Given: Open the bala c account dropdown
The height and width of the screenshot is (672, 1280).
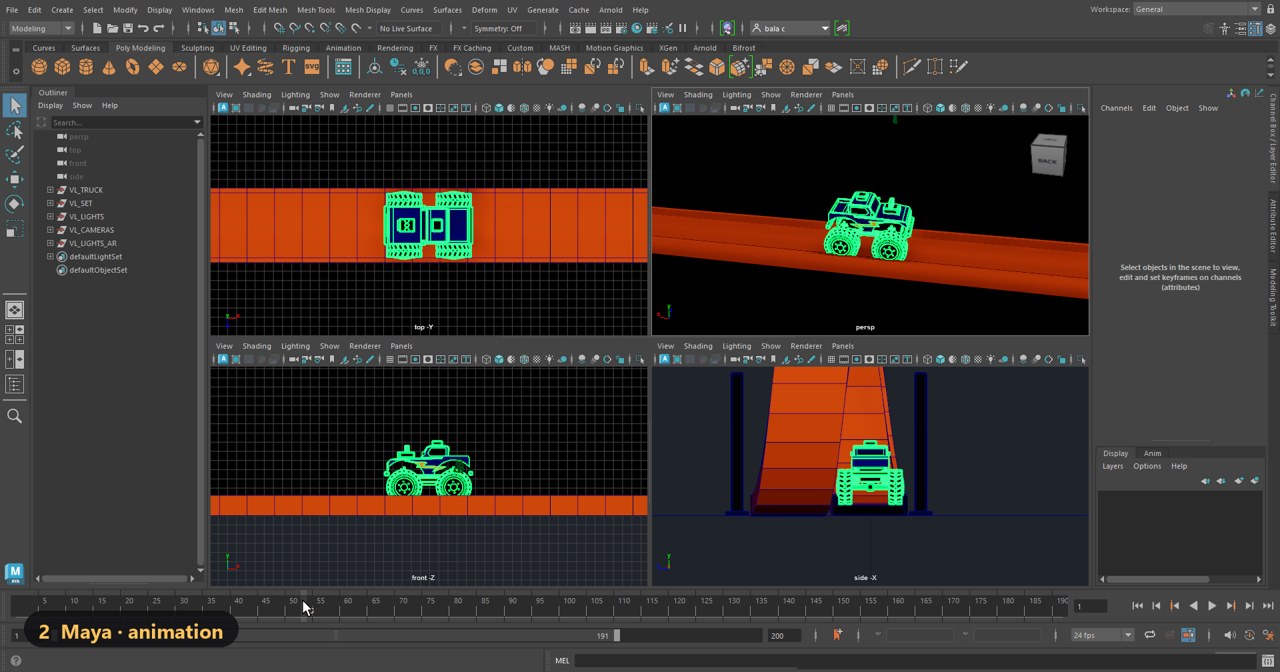Looking at the screenshot, I should pyautogui.click(x=790, y=28).
